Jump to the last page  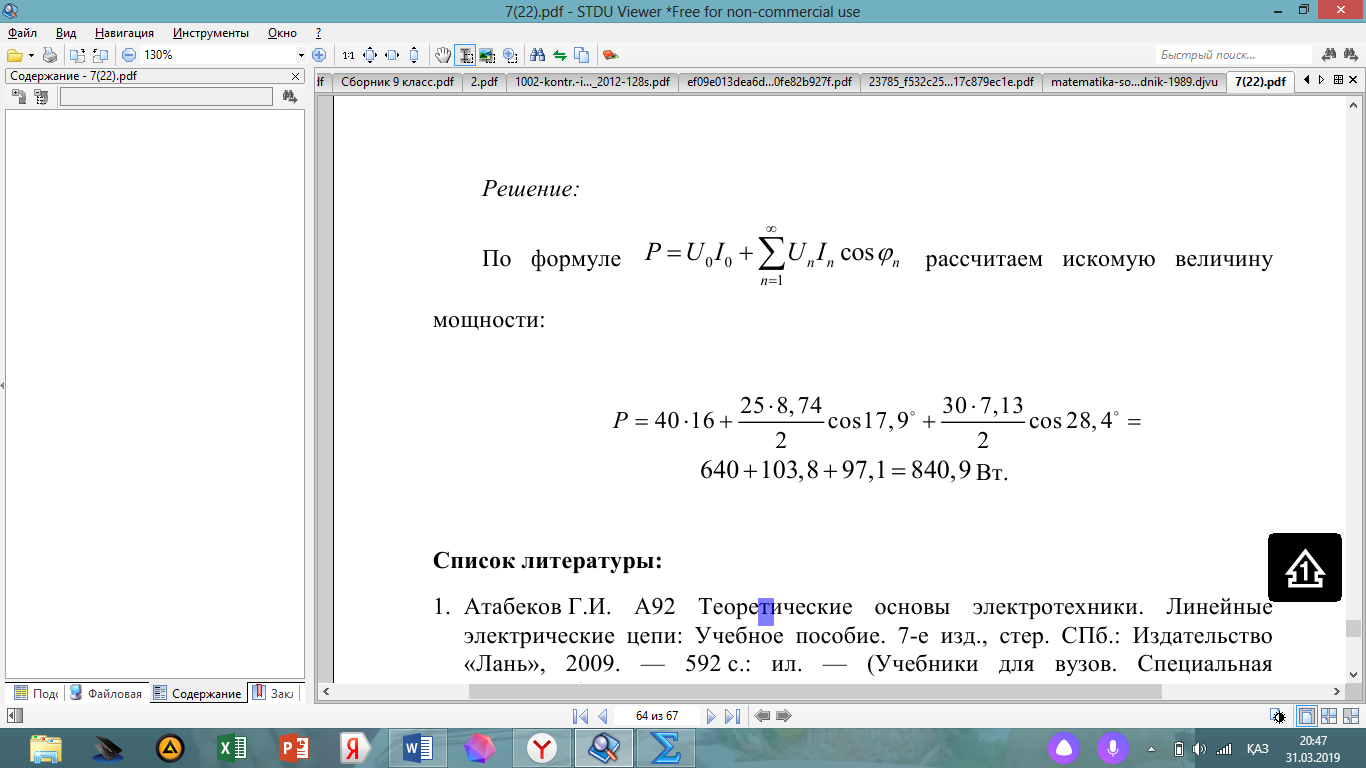[x=732, y=716]
